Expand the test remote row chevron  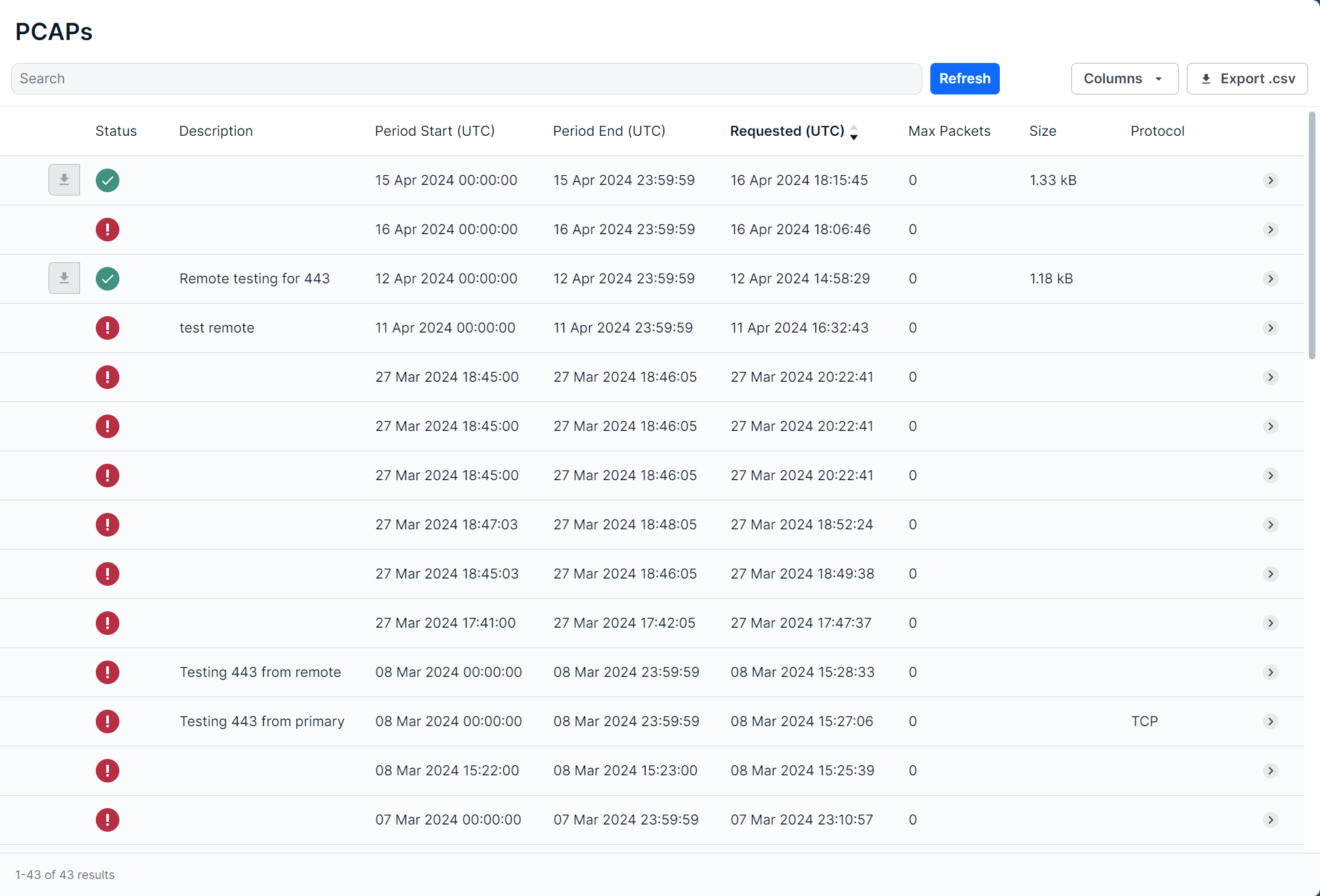pyautogui.click(x=1270, y=328)
